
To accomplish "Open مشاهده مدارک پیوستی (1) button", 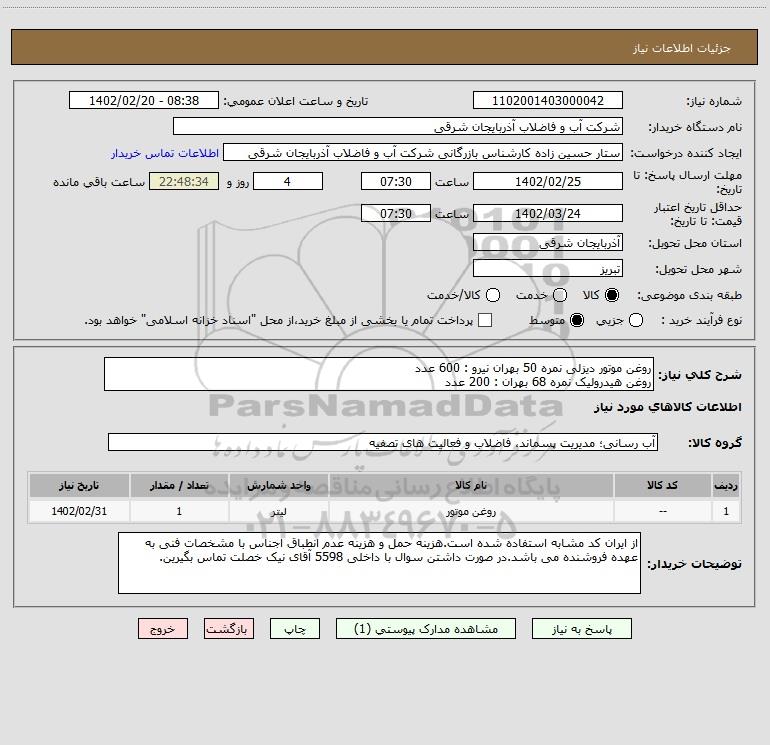I will [x=426, y=629].
